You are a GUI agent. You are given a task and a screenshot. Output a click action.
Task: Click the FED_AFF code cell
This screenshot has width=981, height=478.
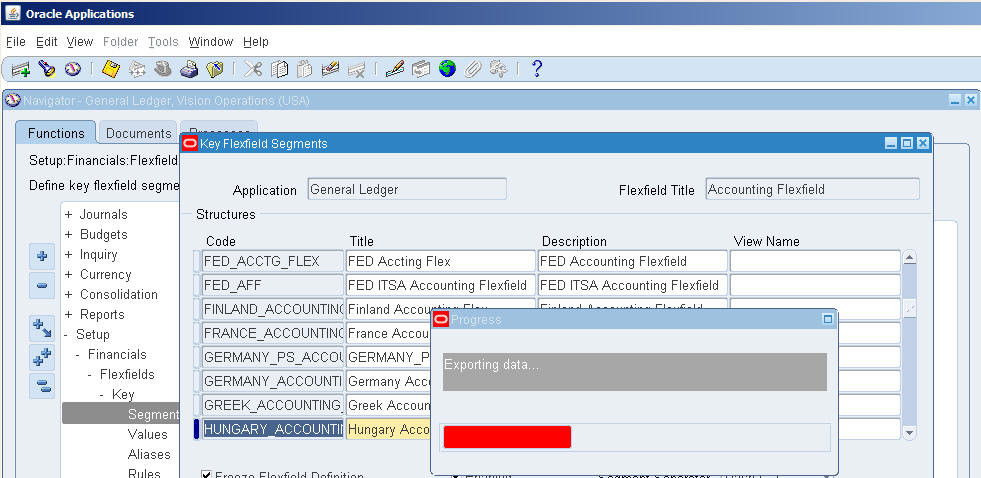click(273, 285)
